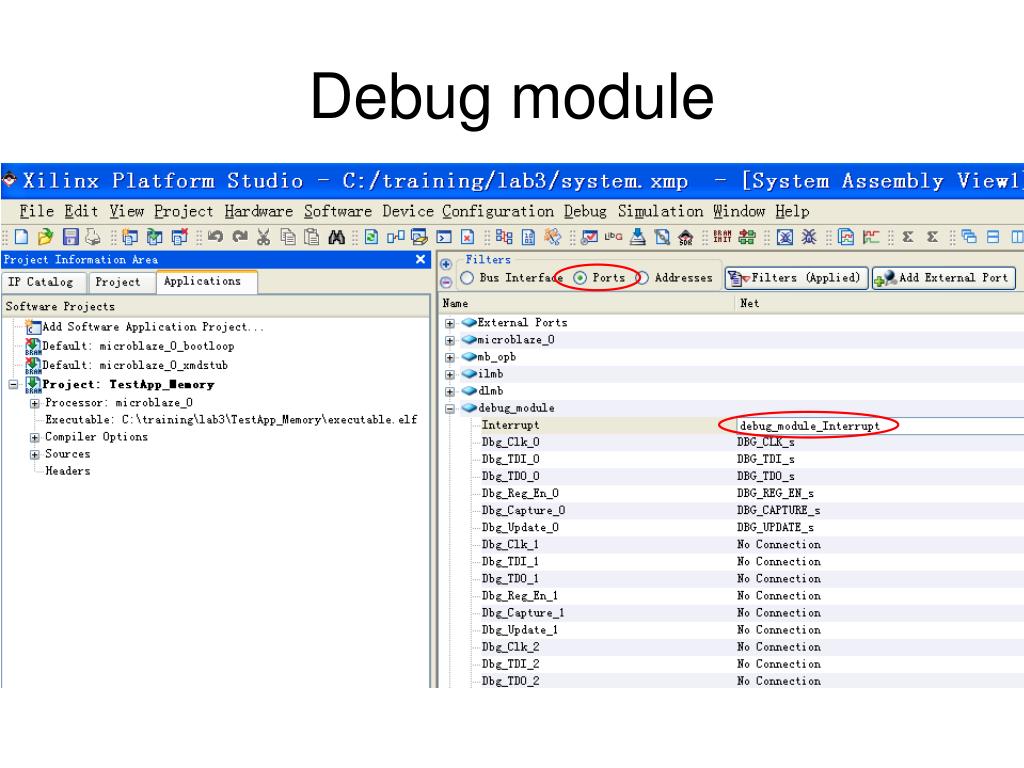1024x768 pixels.
Task: Copy using the two-pages toolbar icon
Action: click(287, 237)
